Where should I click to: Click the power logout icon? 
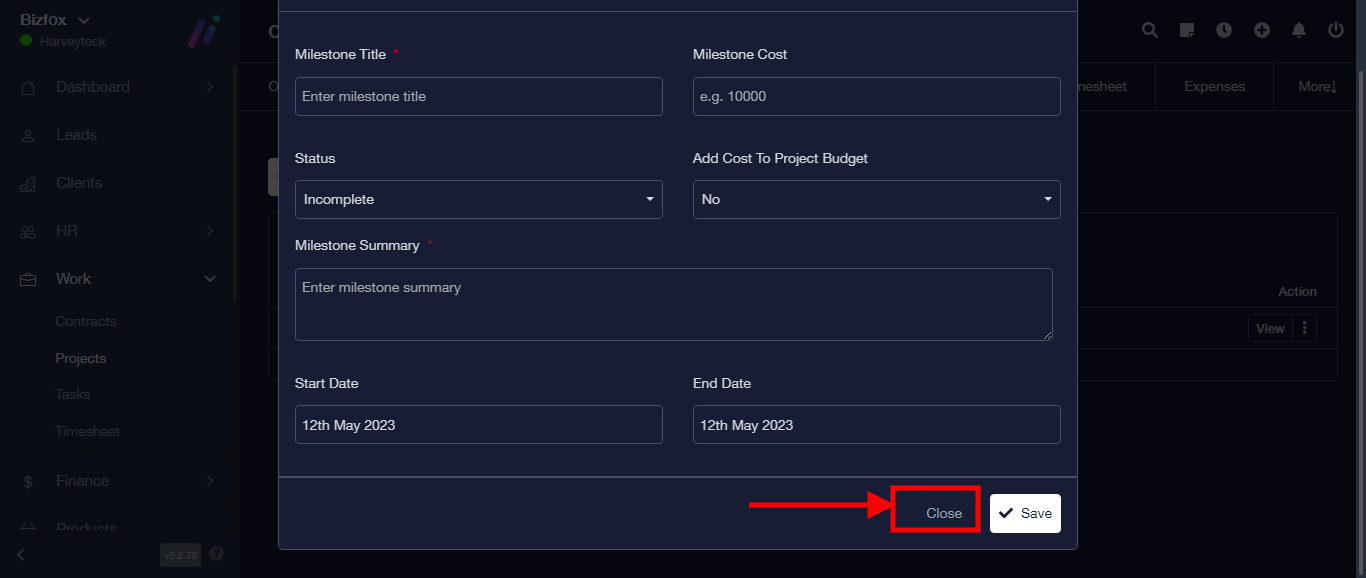1336,30
